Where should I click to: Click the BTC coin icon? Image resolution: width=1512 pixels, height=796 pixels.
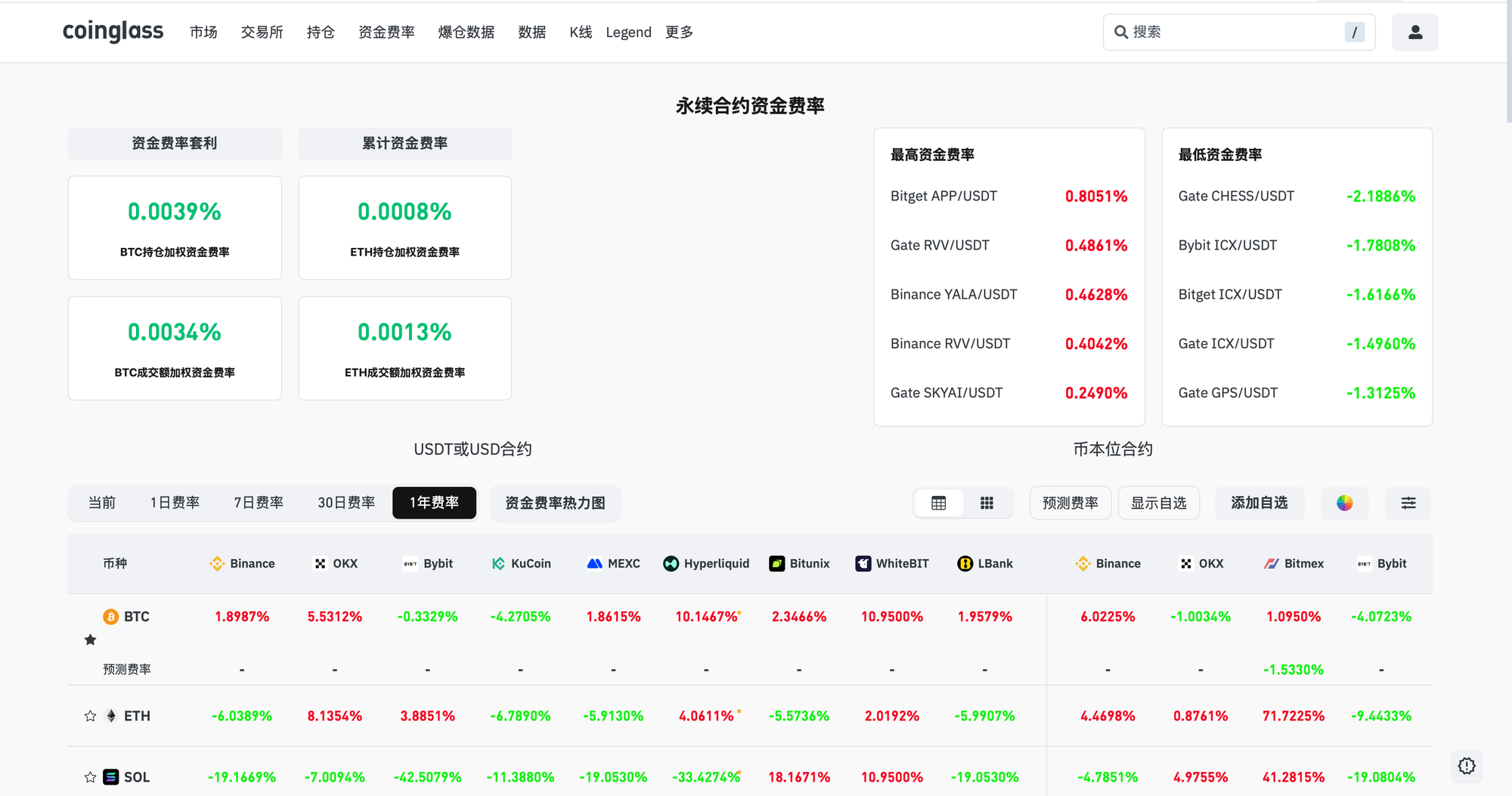pyautogui.click(x=111, y=617)
